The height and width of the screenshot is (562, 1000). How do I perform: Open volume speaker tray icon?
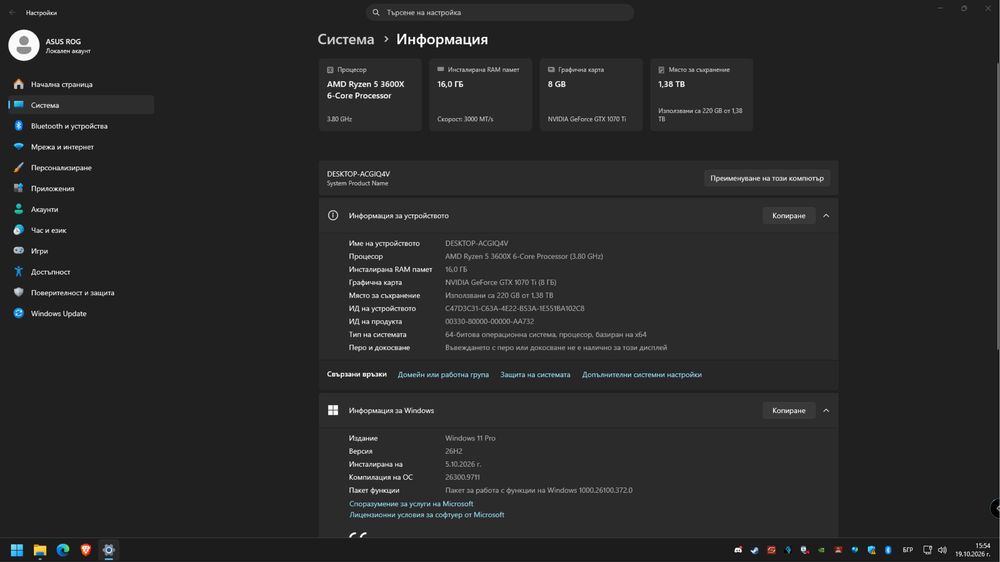coord(943,550)
